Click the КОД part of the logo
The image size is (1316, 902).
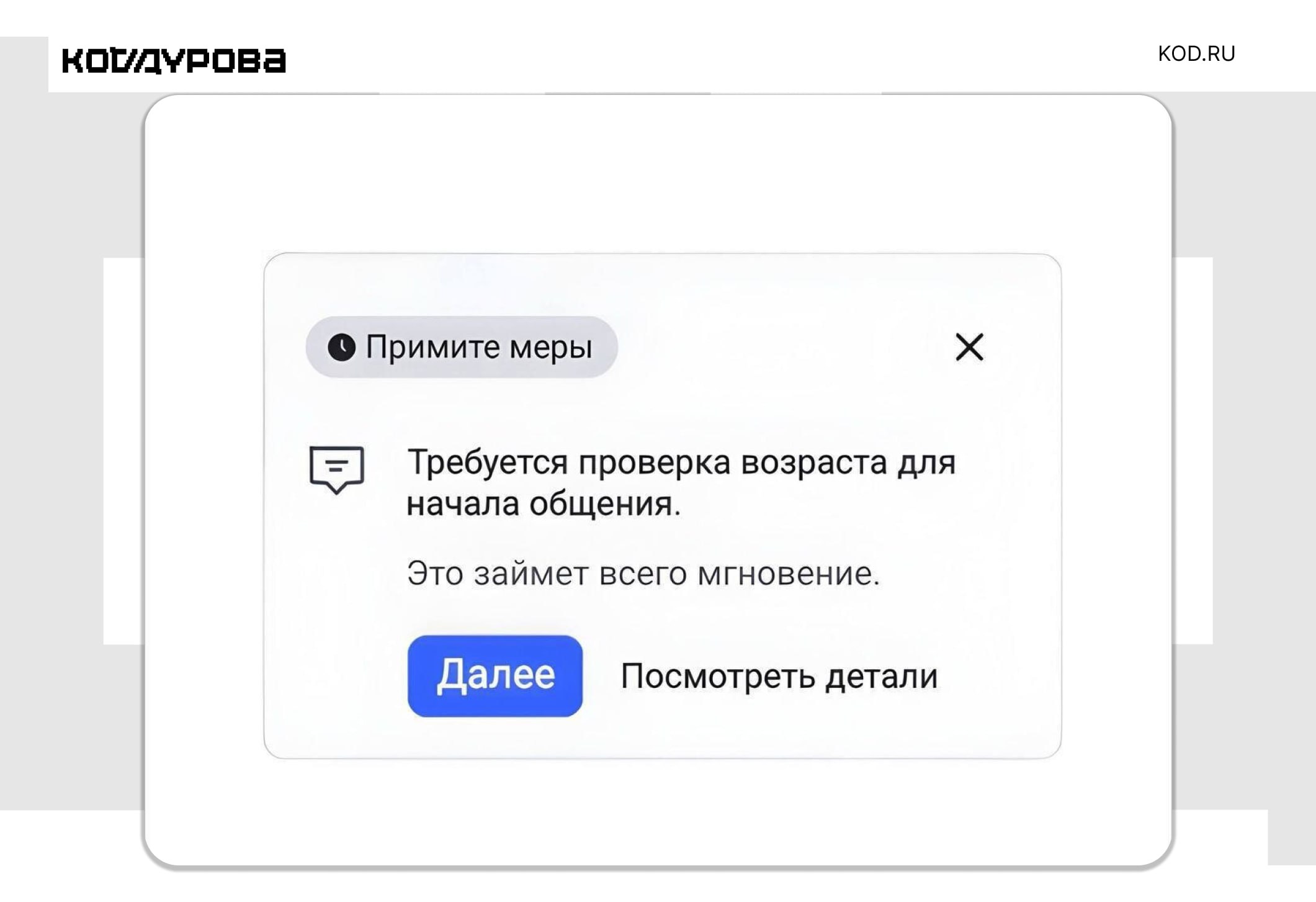[x=92, y=61]
